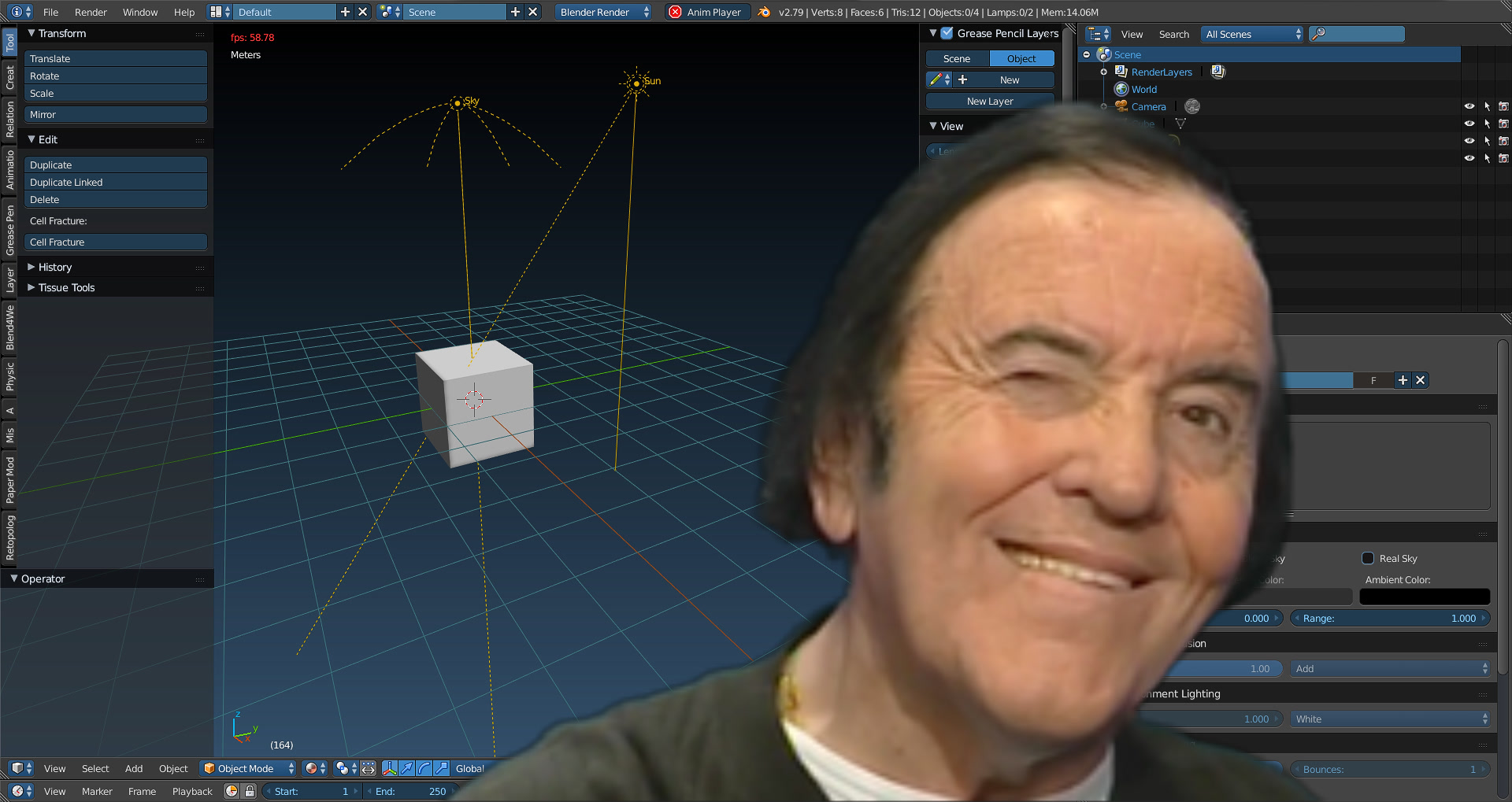Enable the Scale manipulator handle icon

(x=442, y=767)
